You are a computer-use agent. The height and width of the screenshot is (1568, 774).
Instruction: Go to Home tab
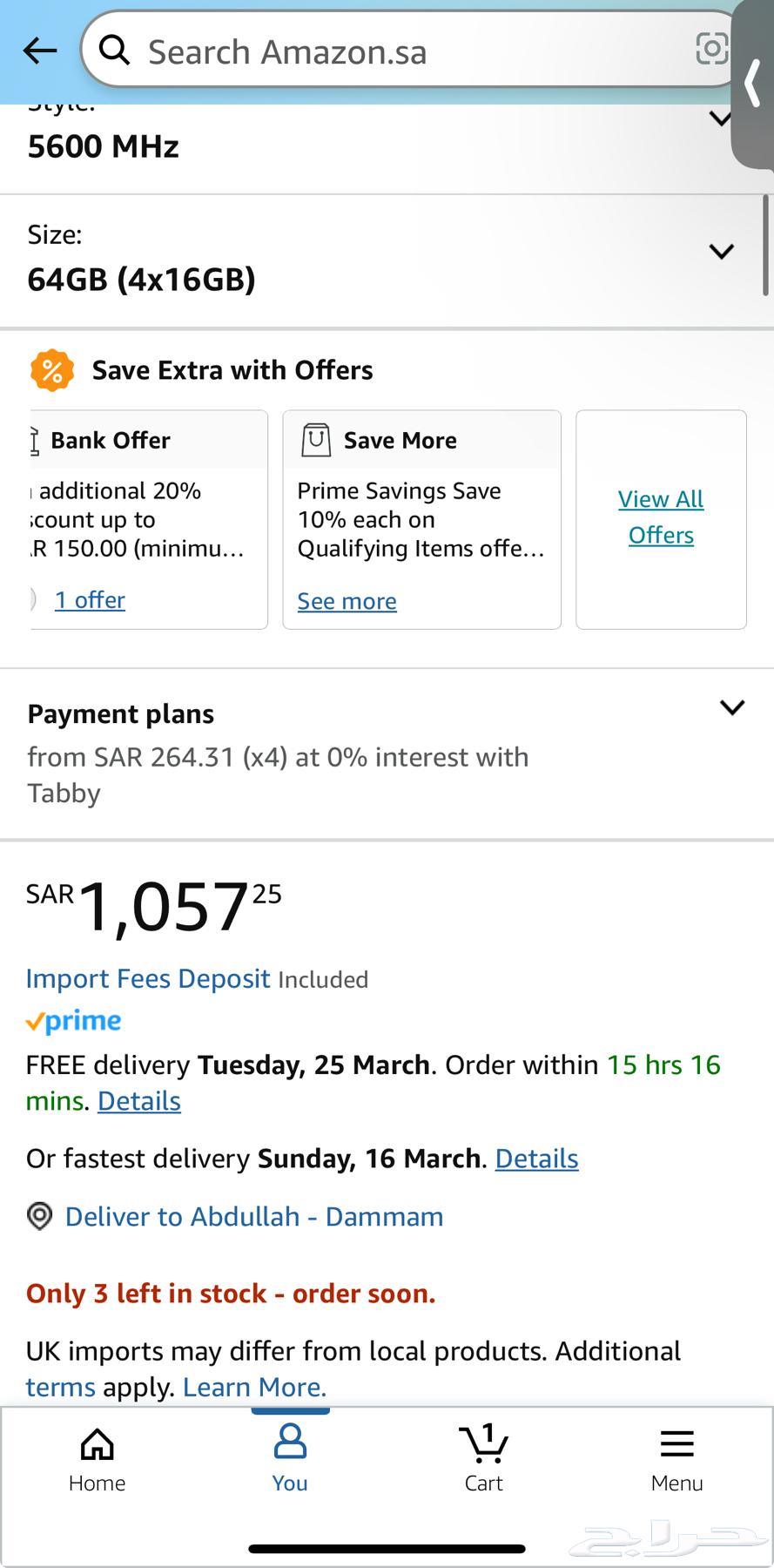(x=97, y=1461)
